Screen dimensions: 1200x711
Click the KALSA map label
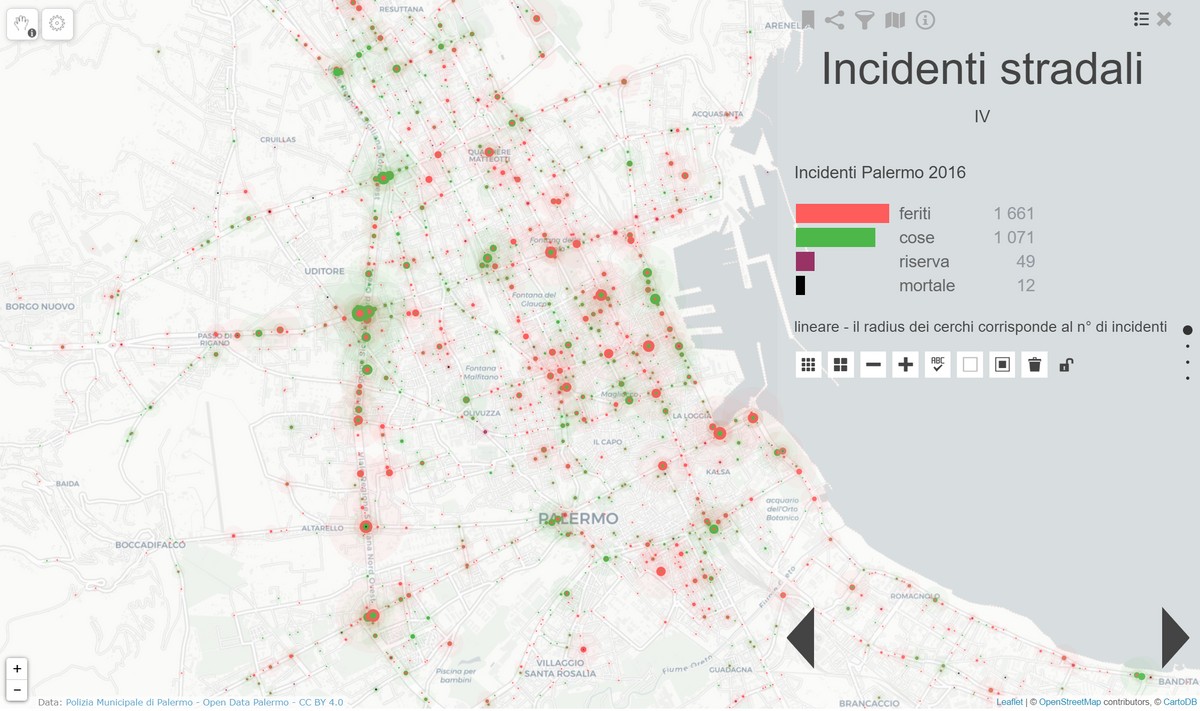point(718,472)
